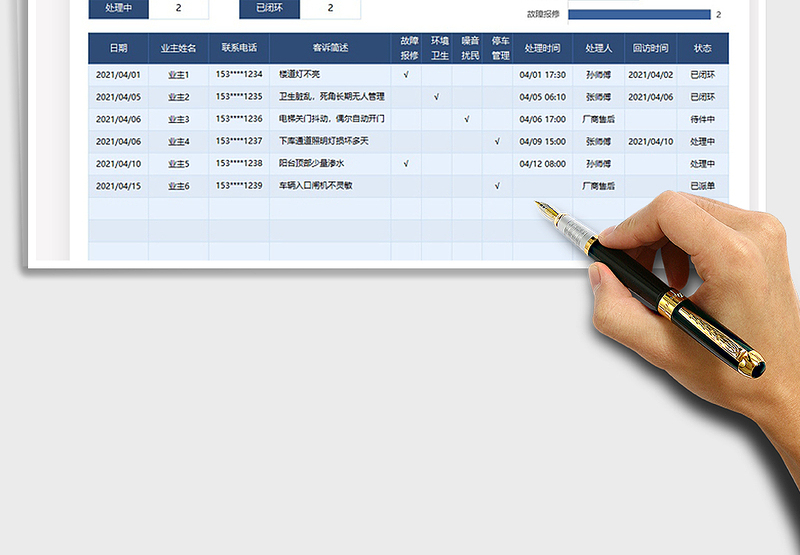Select the date cell 2021/04/15

[x=118, y=185]
